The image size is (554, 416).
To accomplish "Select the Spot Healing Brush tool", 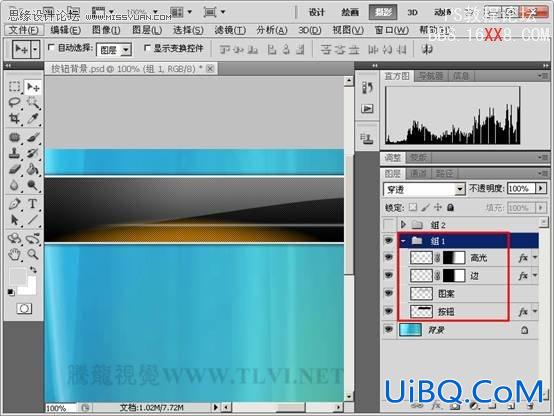I will click(x=14, y=137).
